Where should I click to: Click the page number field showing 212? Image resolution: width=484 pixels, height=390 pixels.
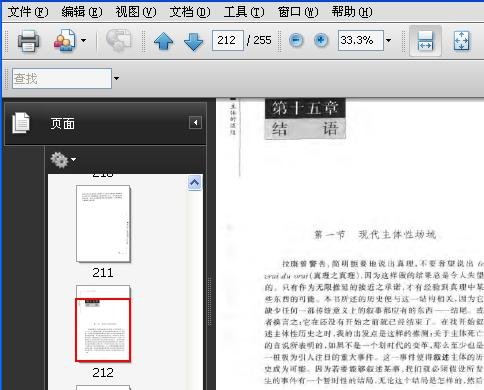click(228, 40)
